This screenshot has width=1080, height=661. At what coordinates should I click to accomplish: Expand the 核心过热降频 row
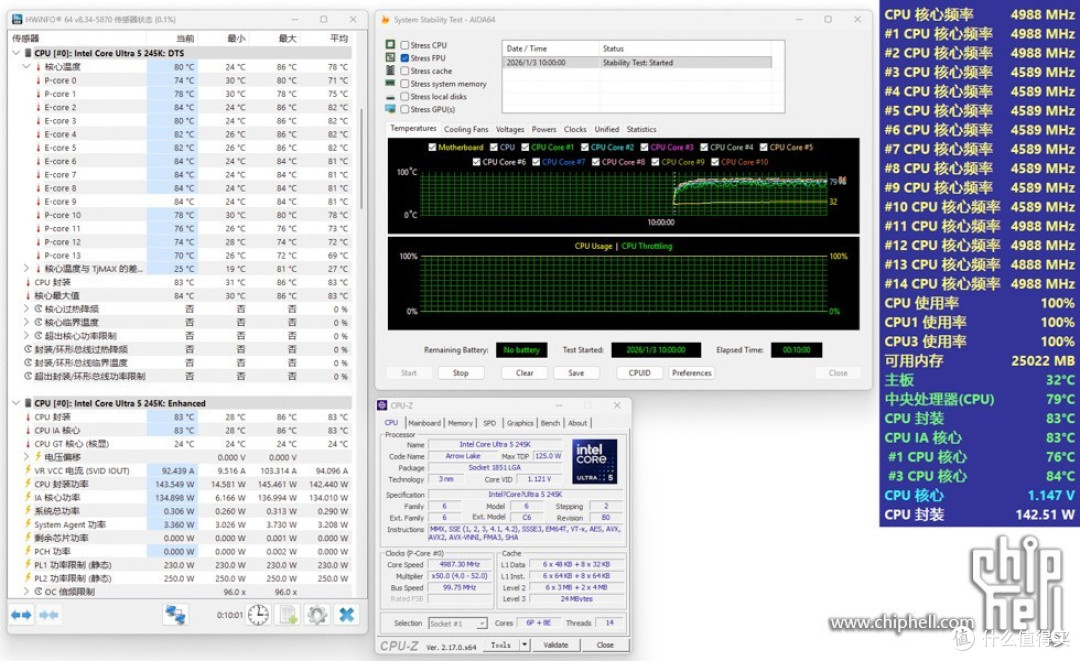(26, 309)
